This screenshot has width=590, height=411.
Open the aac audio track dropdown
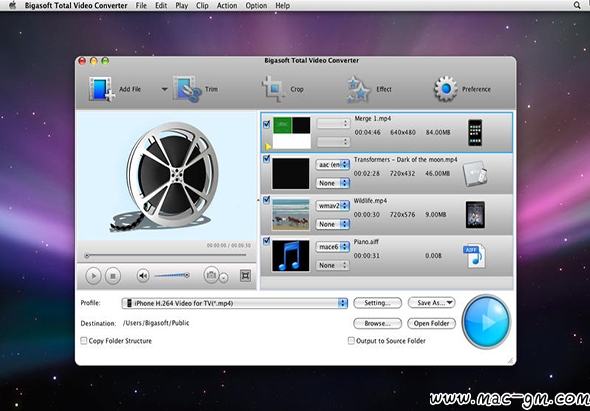tap(332, 165)
